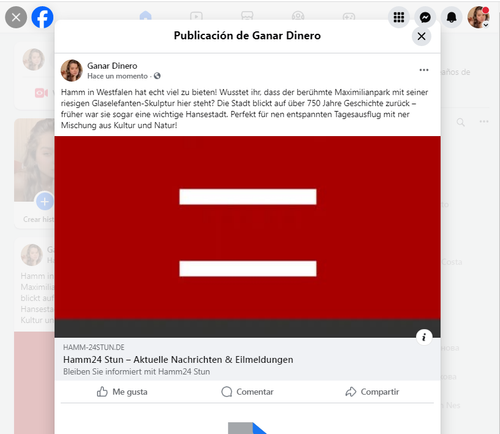Open the notifications bell

click(451, 17)
